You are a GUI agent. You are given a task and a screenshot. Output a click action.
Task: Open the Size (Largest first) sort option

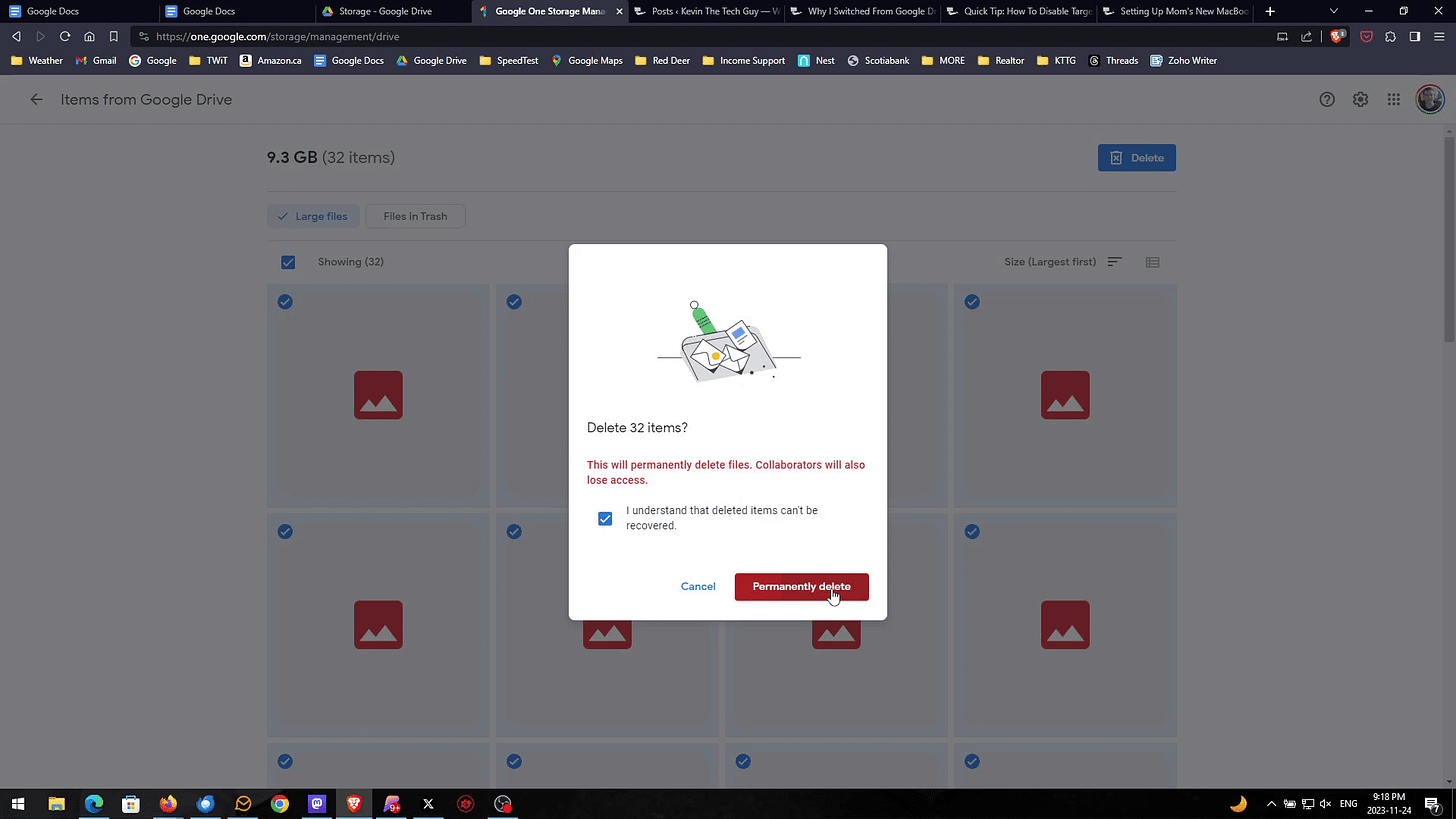pyautogui.click(x=1050, y=262)
